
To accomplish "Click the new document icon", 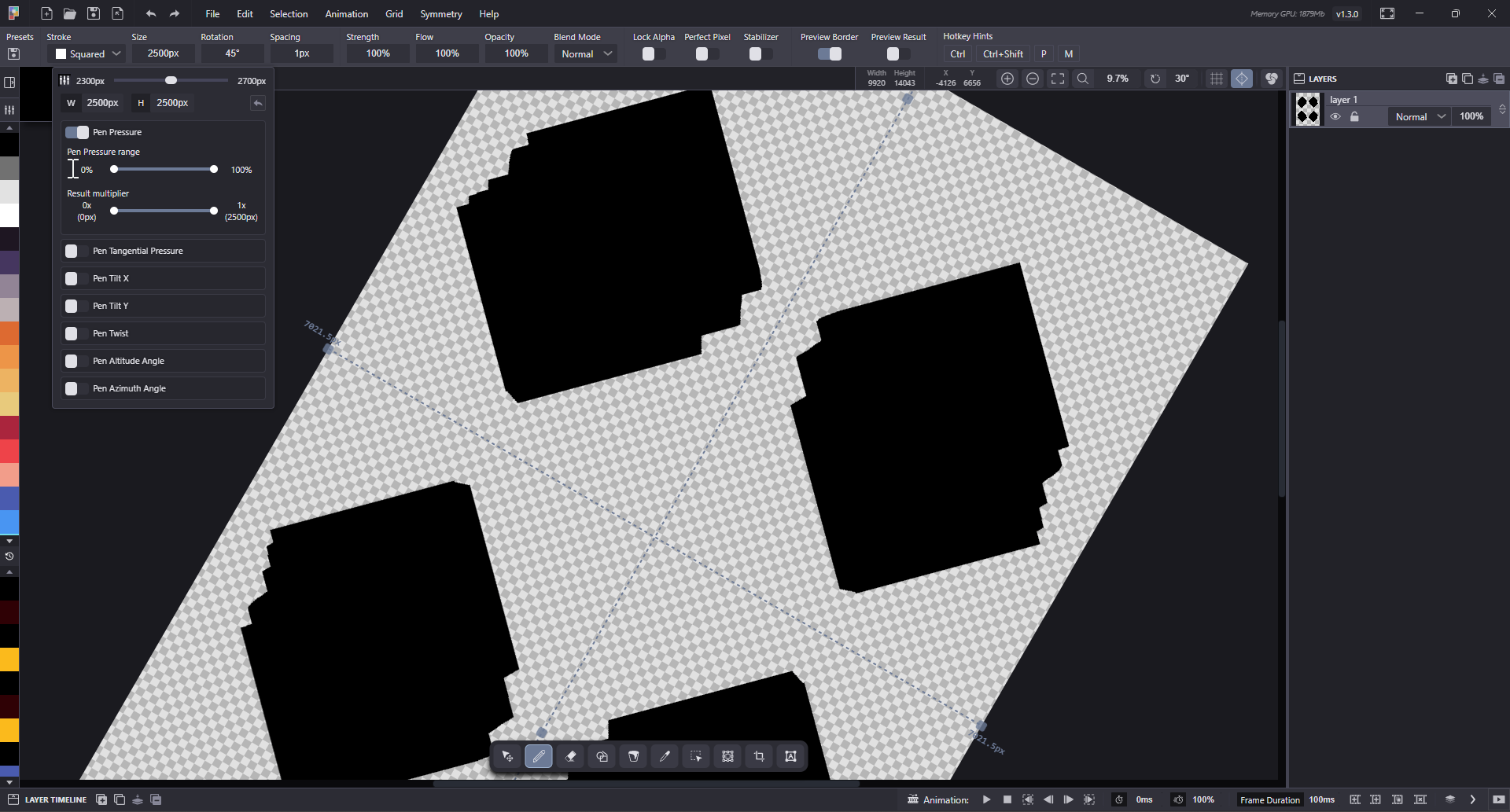I will [x=46, y=13].
